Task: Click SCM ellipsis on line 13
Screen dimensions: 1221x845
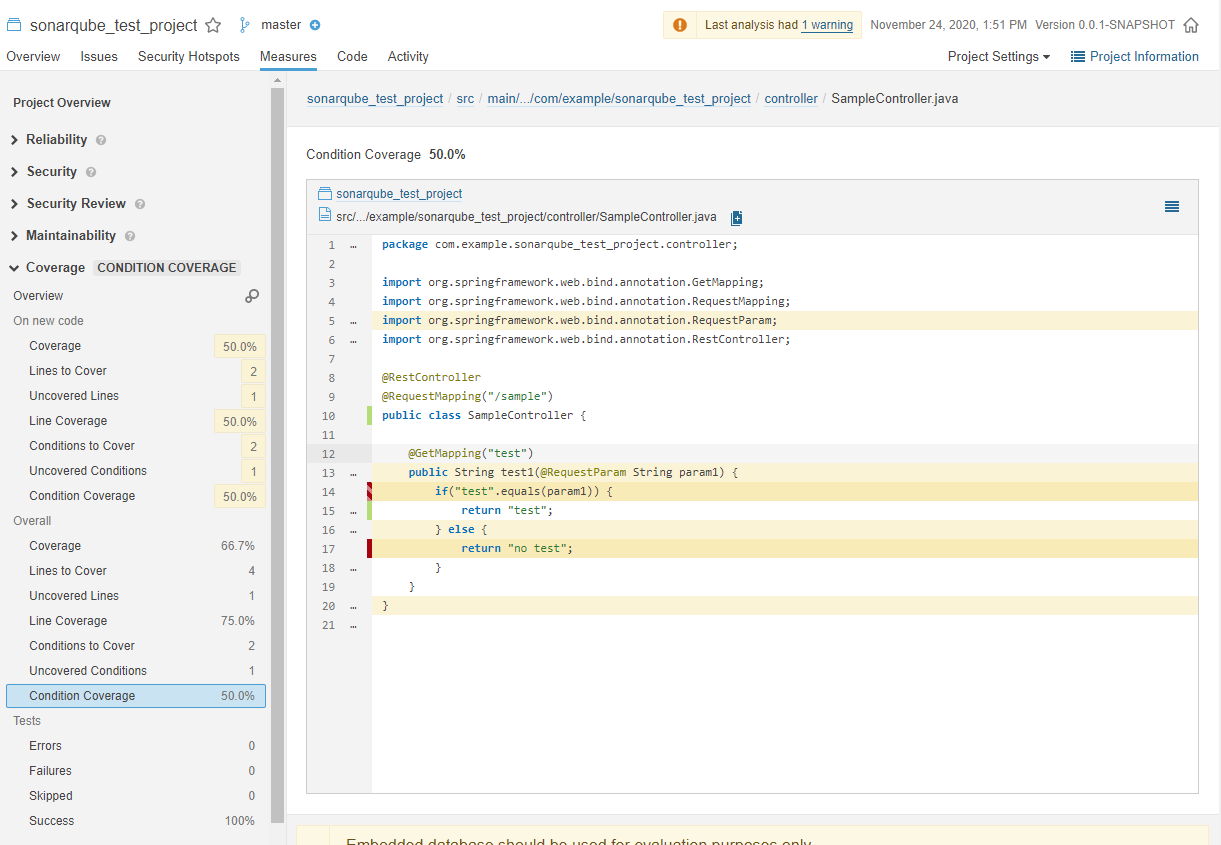Action: (353, 473)
